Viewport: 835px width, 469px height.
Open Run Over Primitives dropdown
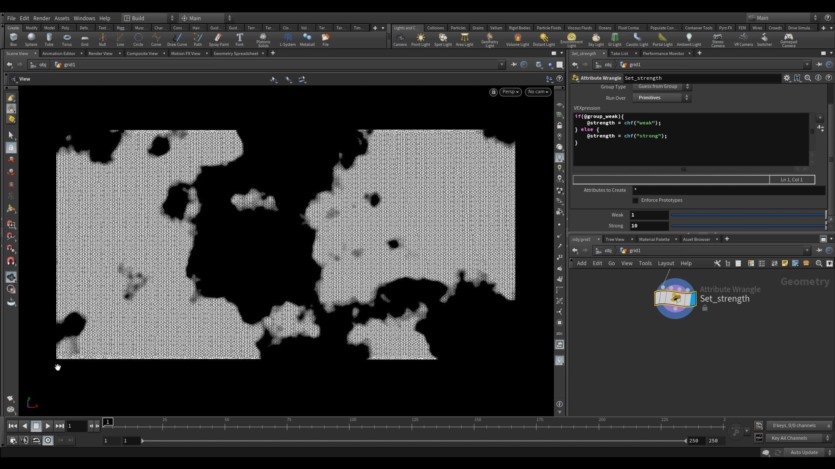tap(661, 98)
